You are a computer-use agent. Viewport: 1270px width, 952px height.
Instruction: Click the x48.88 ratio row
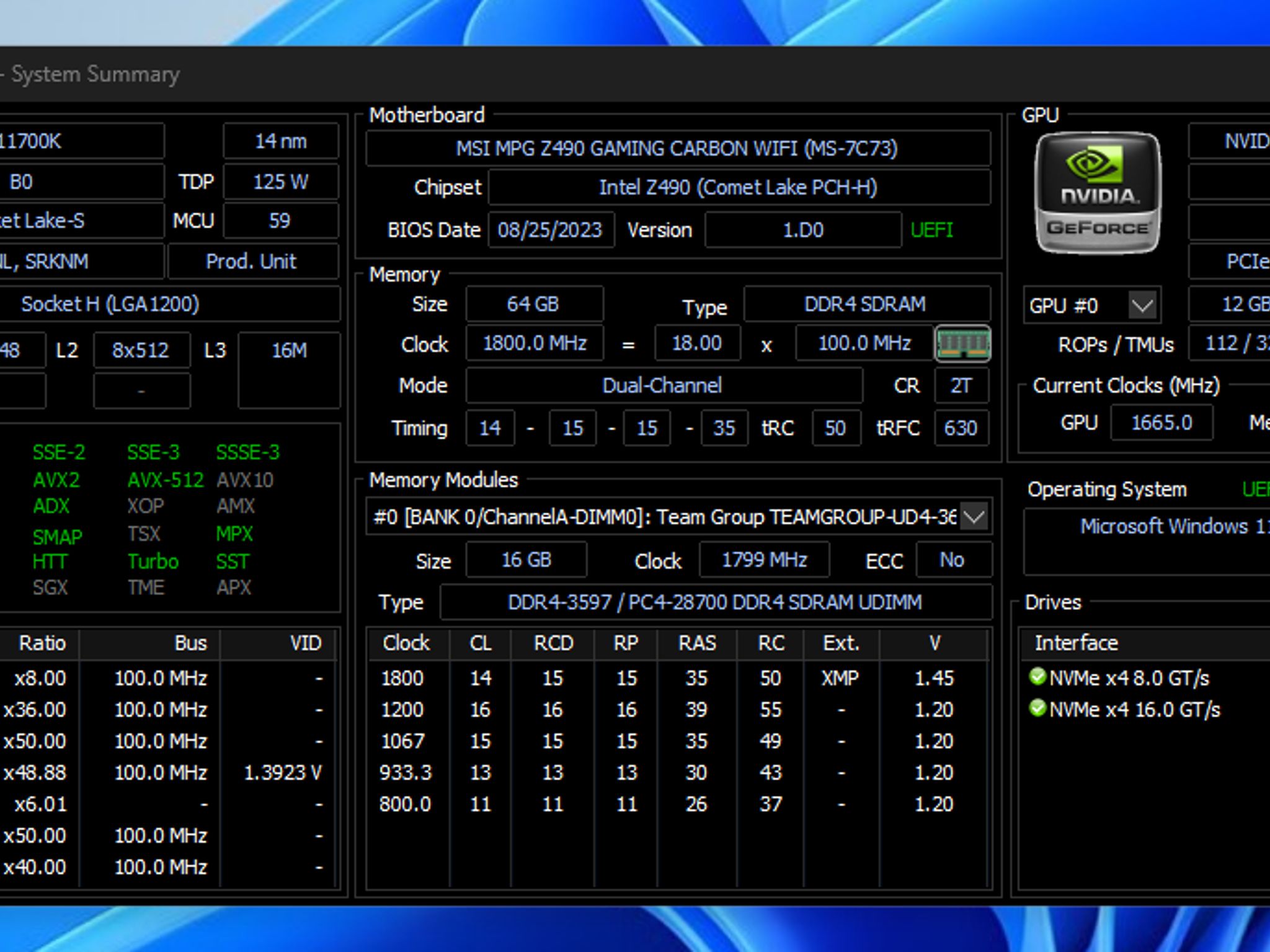pyautogui.click(x=167, y=772)
